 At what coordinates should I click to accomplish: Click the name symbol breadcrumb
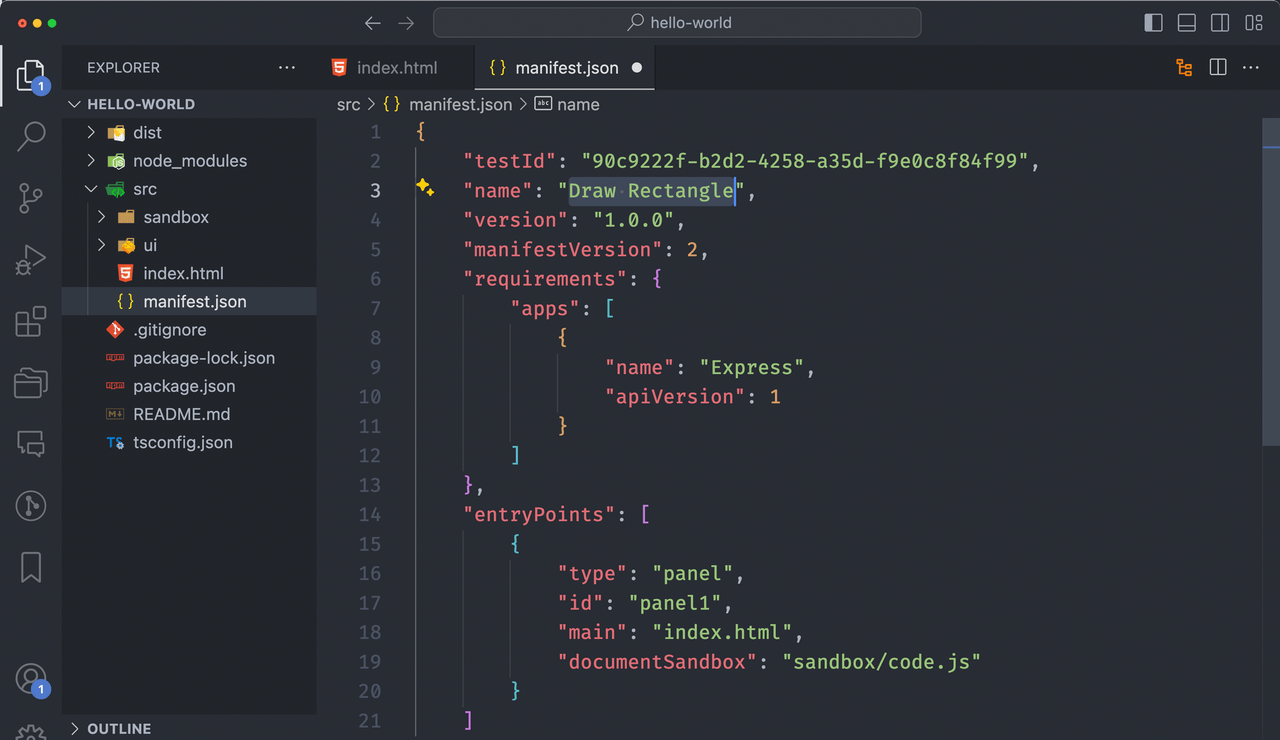(578, 104)
